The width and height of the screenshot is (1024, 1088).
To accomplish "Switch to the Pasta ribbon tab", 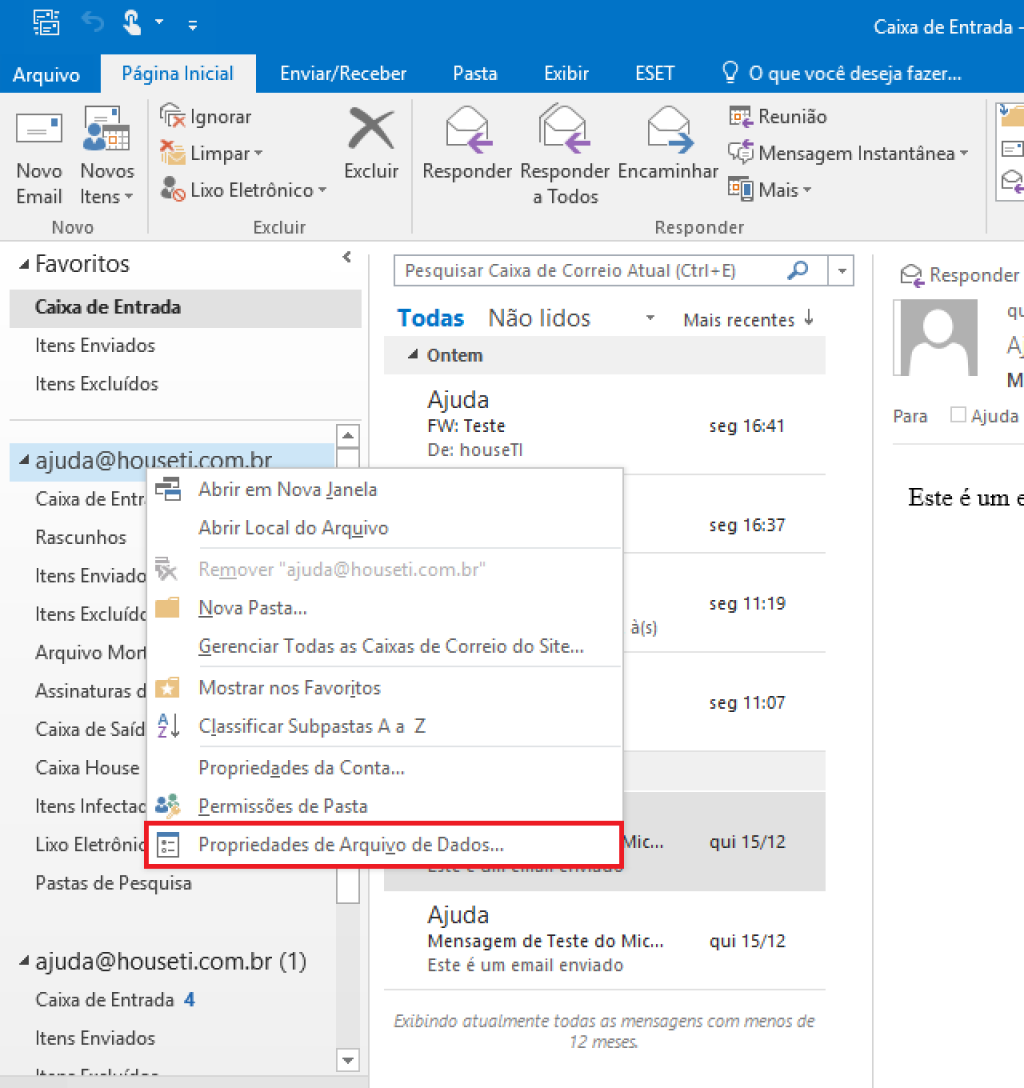I will (x=475, y=74).
